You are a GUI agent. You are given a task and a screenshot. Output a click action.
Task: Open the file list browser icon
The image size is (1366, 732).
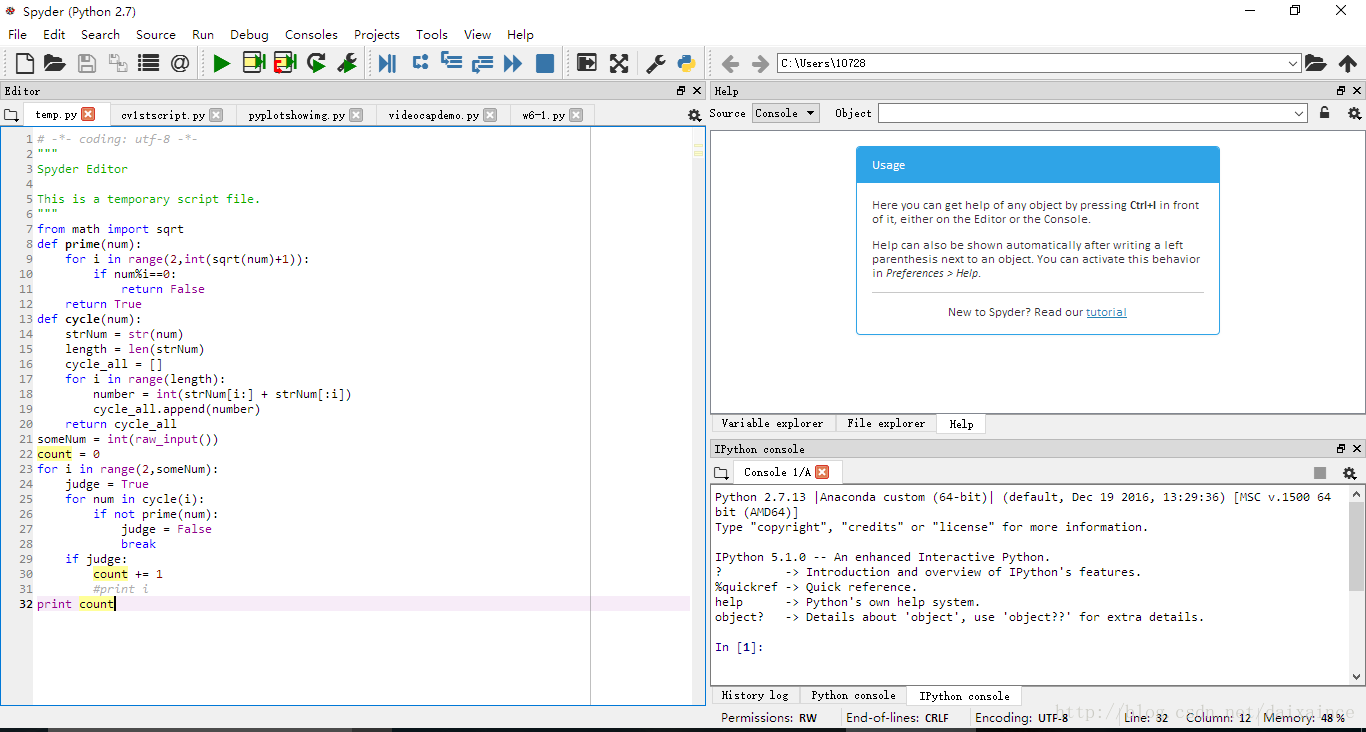(148, 63)
